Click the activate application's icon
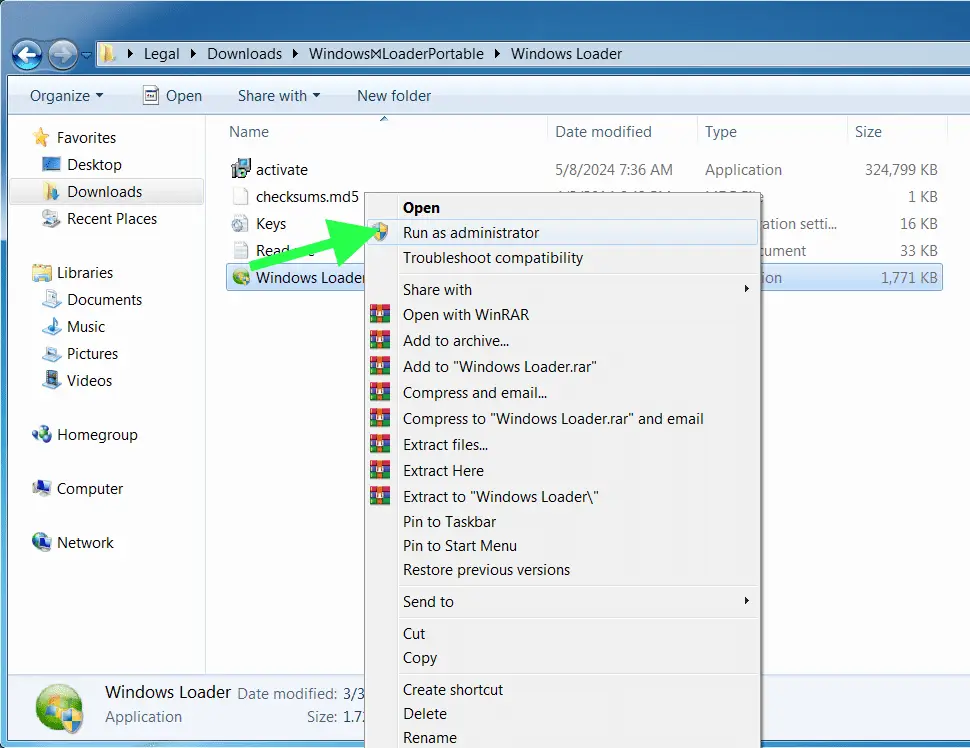 click(x=238, y=169)
